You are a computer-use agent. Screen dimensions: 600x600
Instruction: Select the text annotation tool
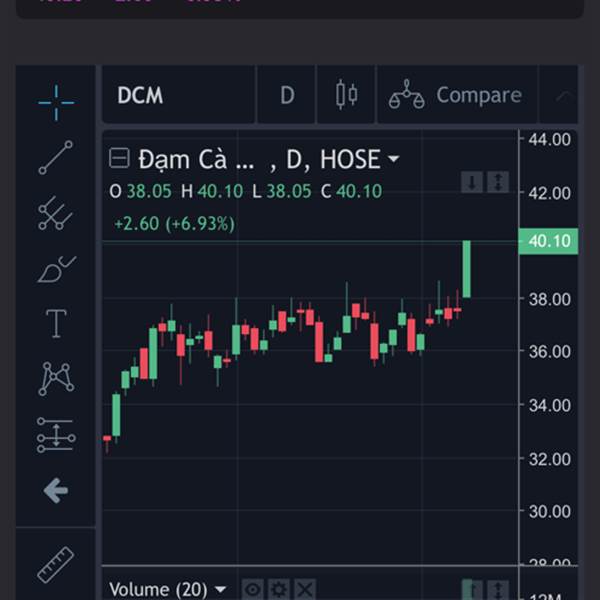pos(56,324)
